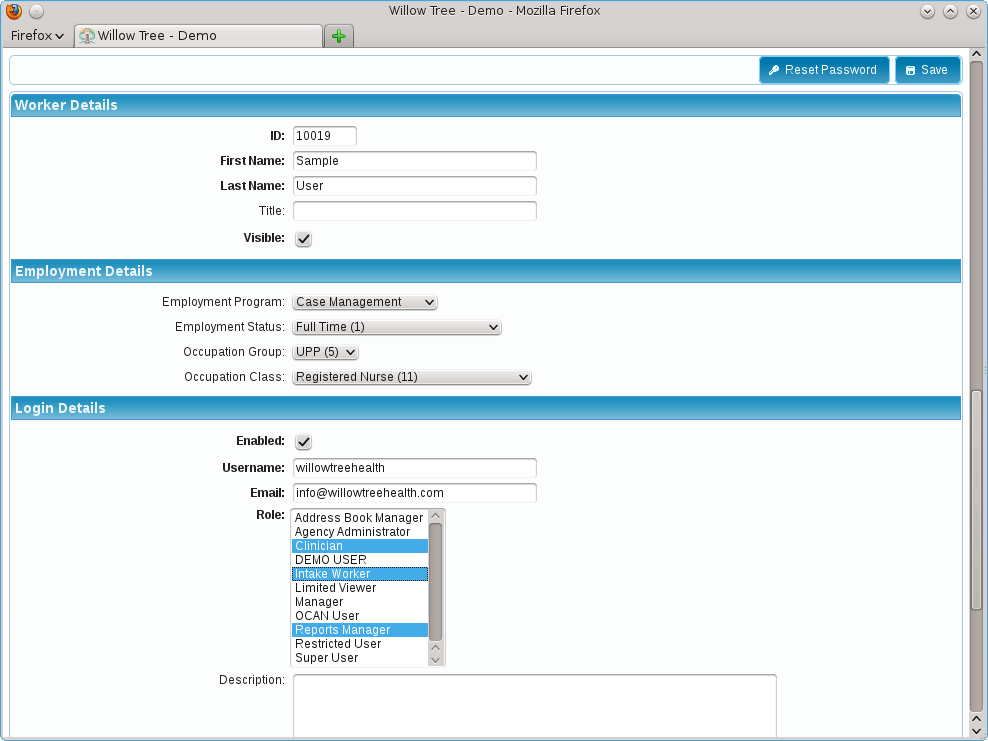Open a new tab with the green plus

(339, 36)
